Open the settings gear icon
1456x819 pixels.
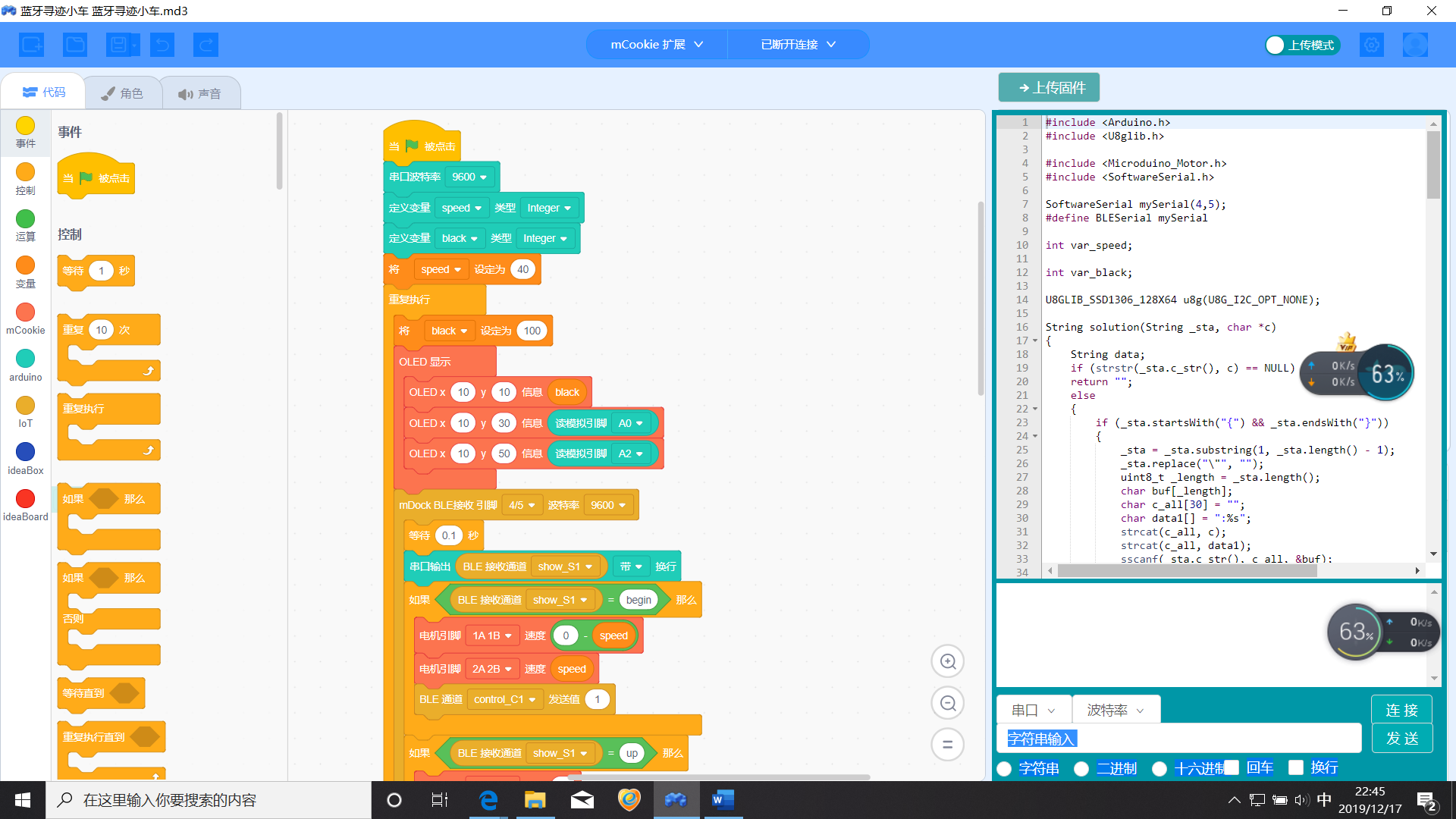1371,45
